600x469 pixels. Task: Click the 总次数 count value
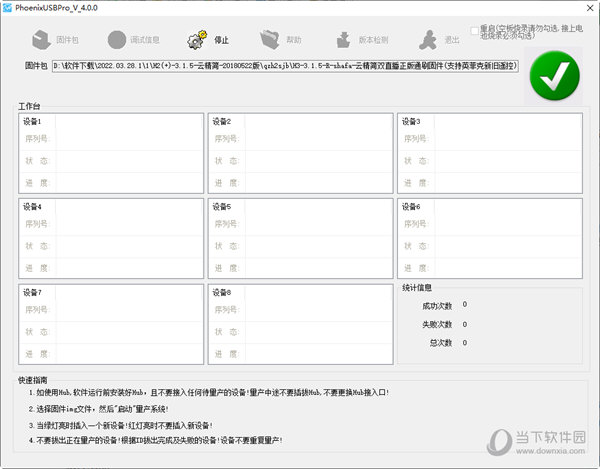[x=465, y=343]
